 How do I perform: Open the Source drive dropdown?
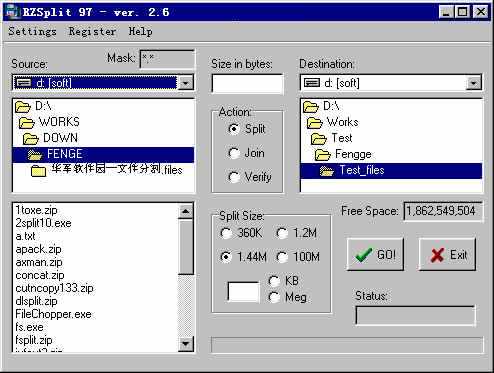pyautogui.click(x=186, y=83)
